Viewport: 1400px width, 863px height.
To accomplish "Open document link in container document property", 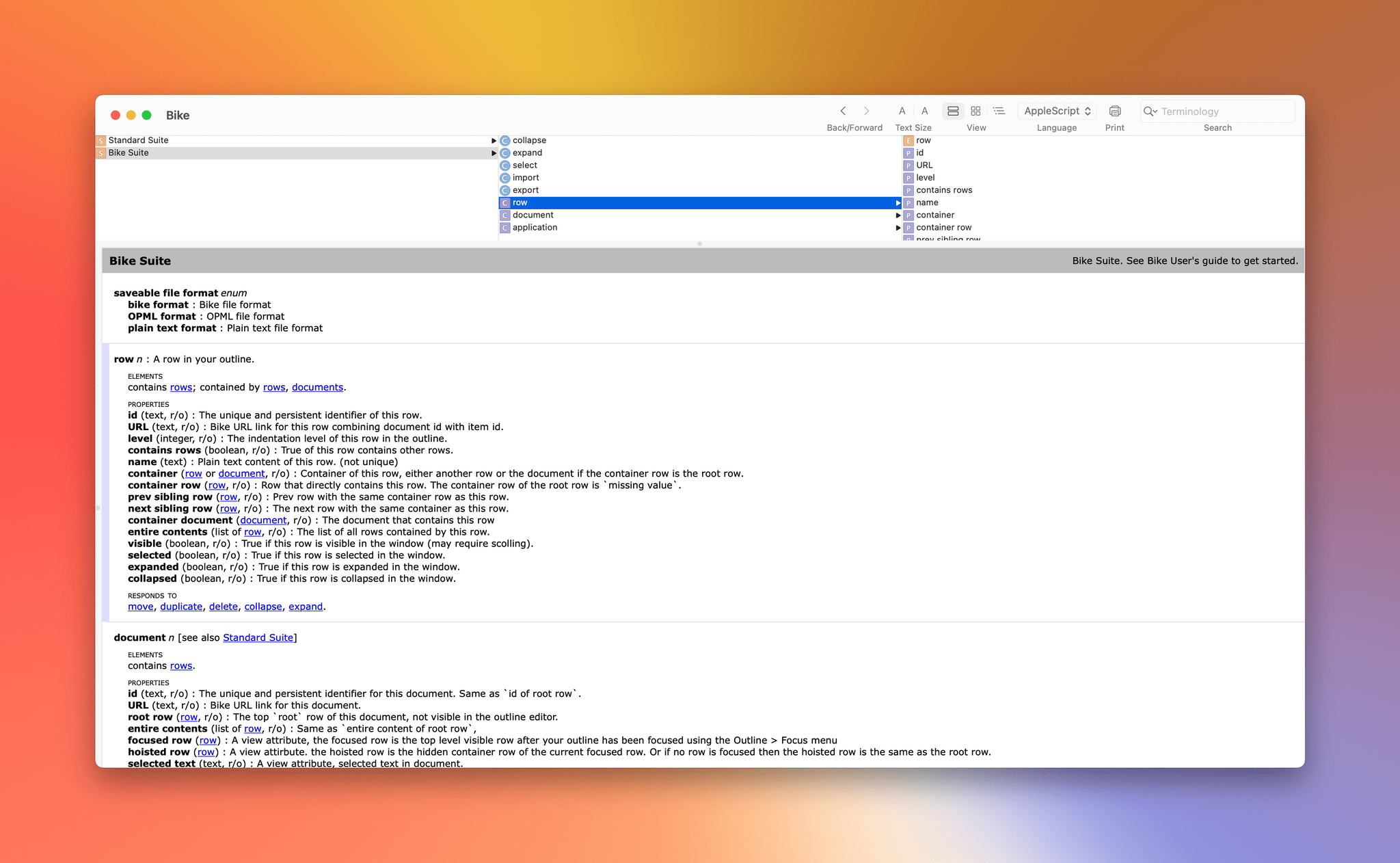I will pos(263,520).
